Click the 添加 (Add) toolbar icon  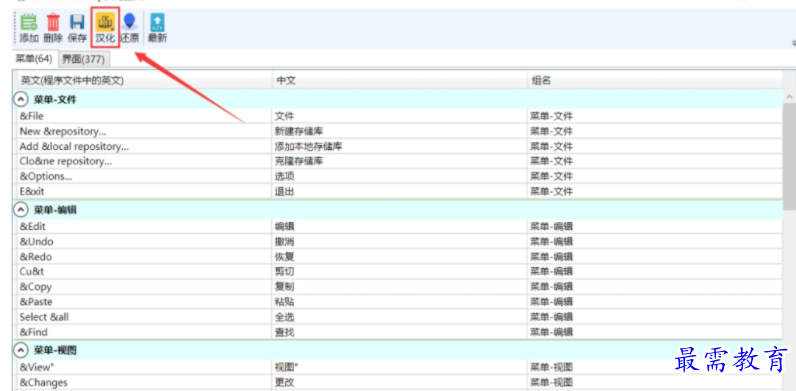tap(29, 28)
